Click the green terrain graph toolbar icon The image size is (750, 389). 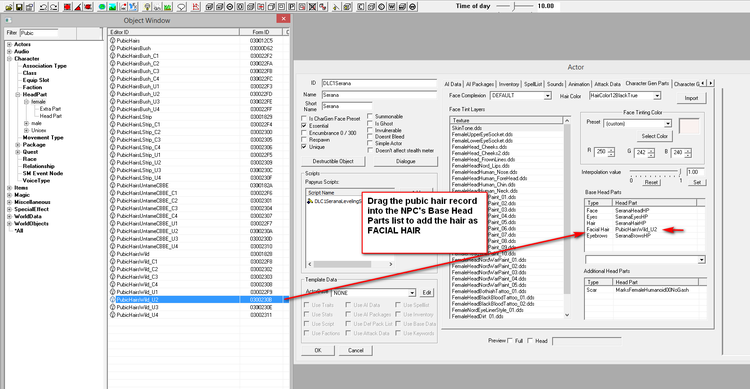tap(167, 7)
